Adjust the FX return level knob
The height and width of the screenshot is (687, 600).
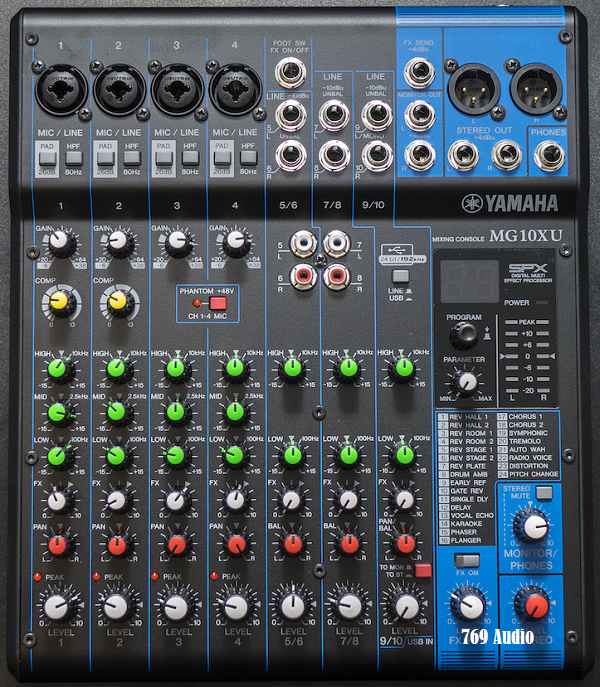[x=470, y=607]
